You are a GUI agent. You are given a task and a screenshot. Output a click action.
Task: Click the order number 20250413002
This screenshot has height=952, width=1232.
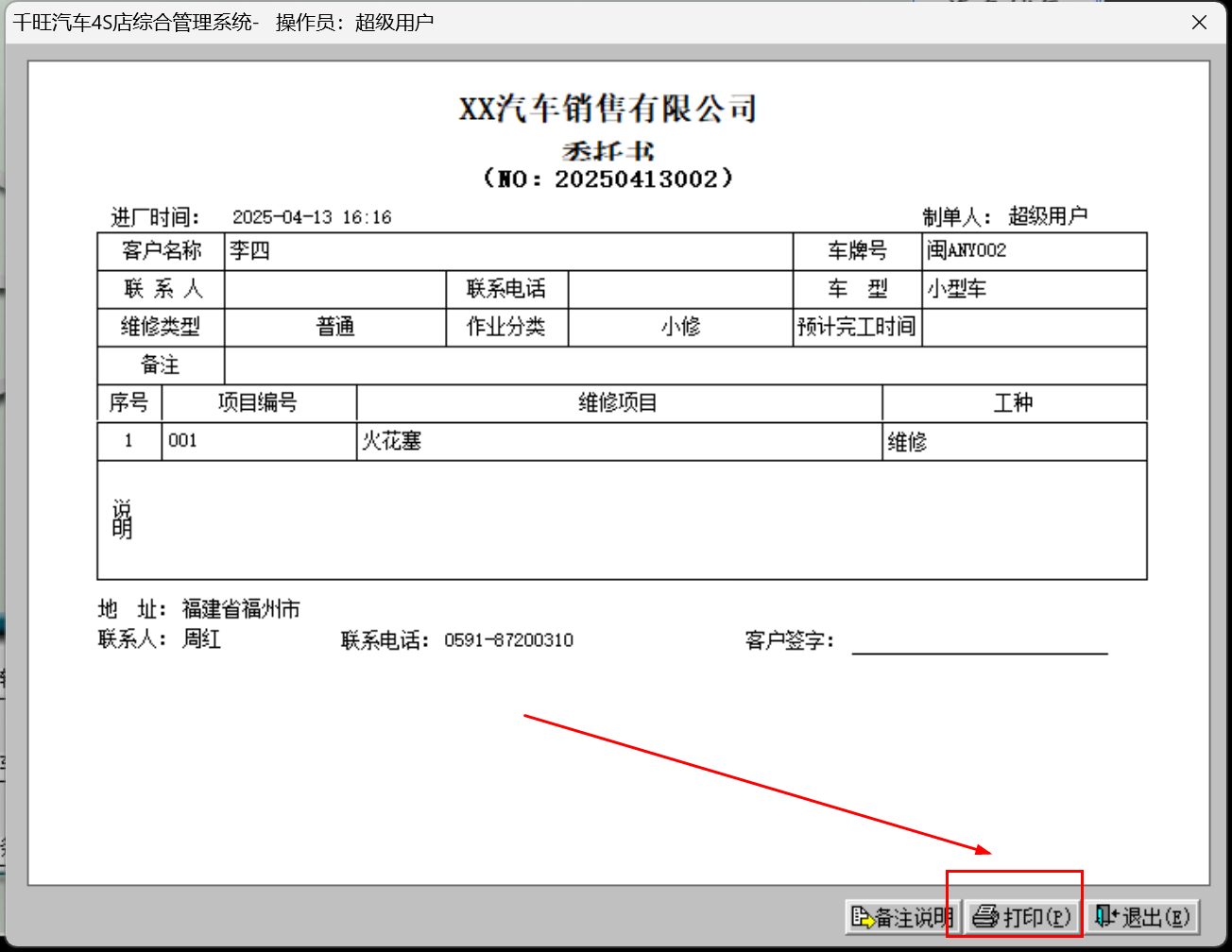(637, 178)
